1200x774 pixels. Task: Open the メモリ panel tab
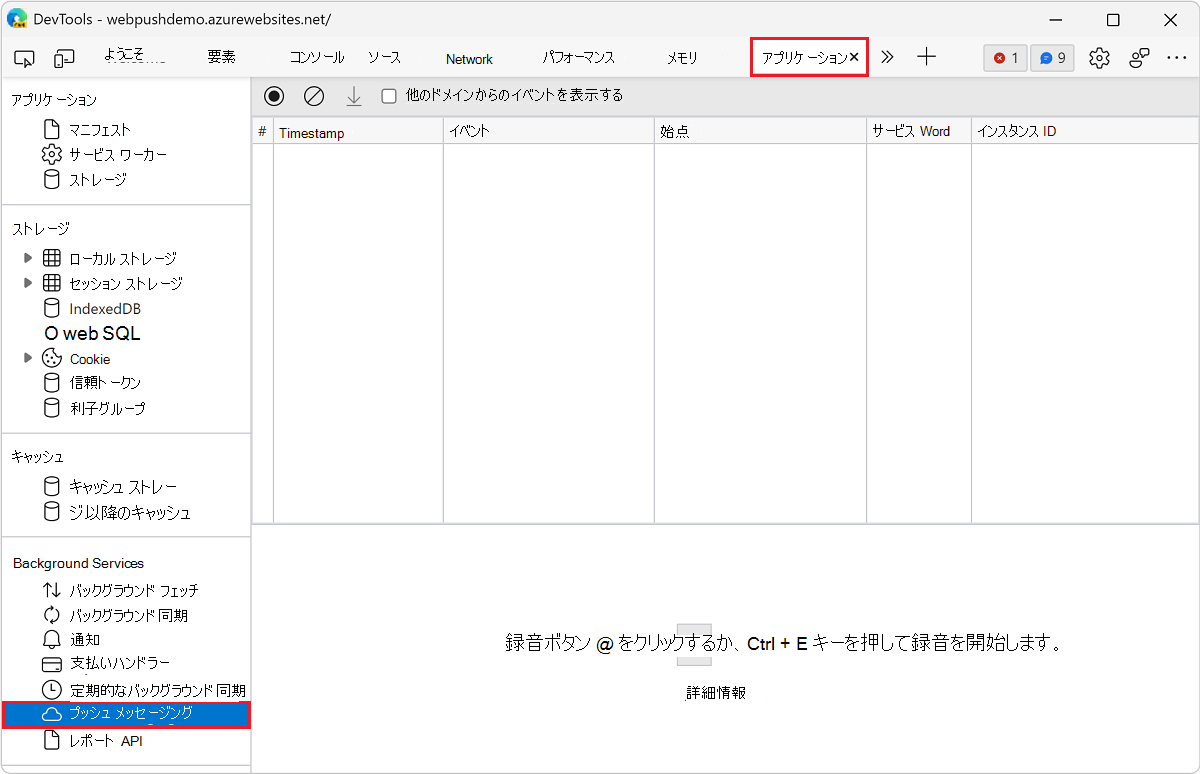pos(681,58)
